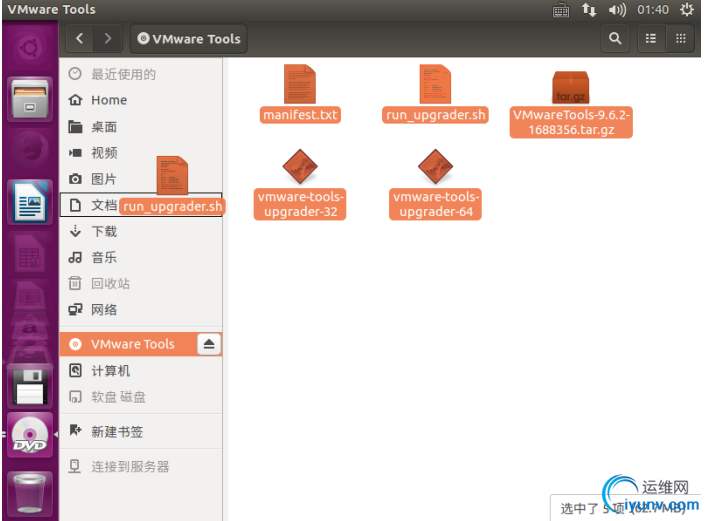Open 视频 folder in the sidebar
The width and height of the screenshot is (705, 521).
[141, 153]
